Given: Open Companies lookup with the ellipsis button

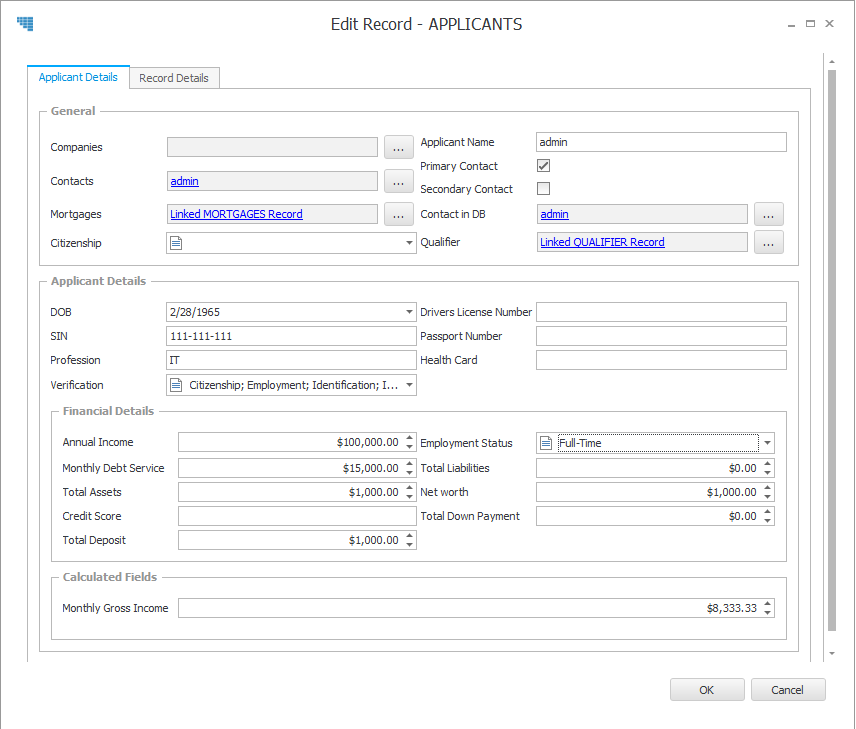Looking at the screenshot, I should pos(399,147).
